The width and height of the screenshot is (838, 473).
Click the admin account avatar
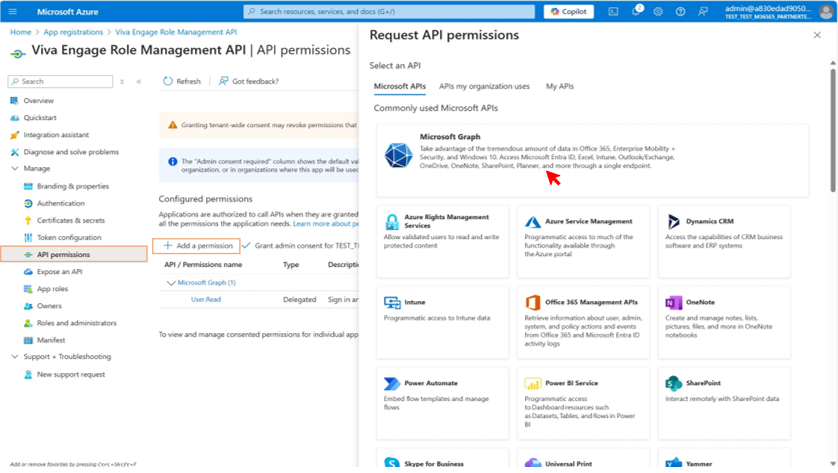[x=826, y=12]
